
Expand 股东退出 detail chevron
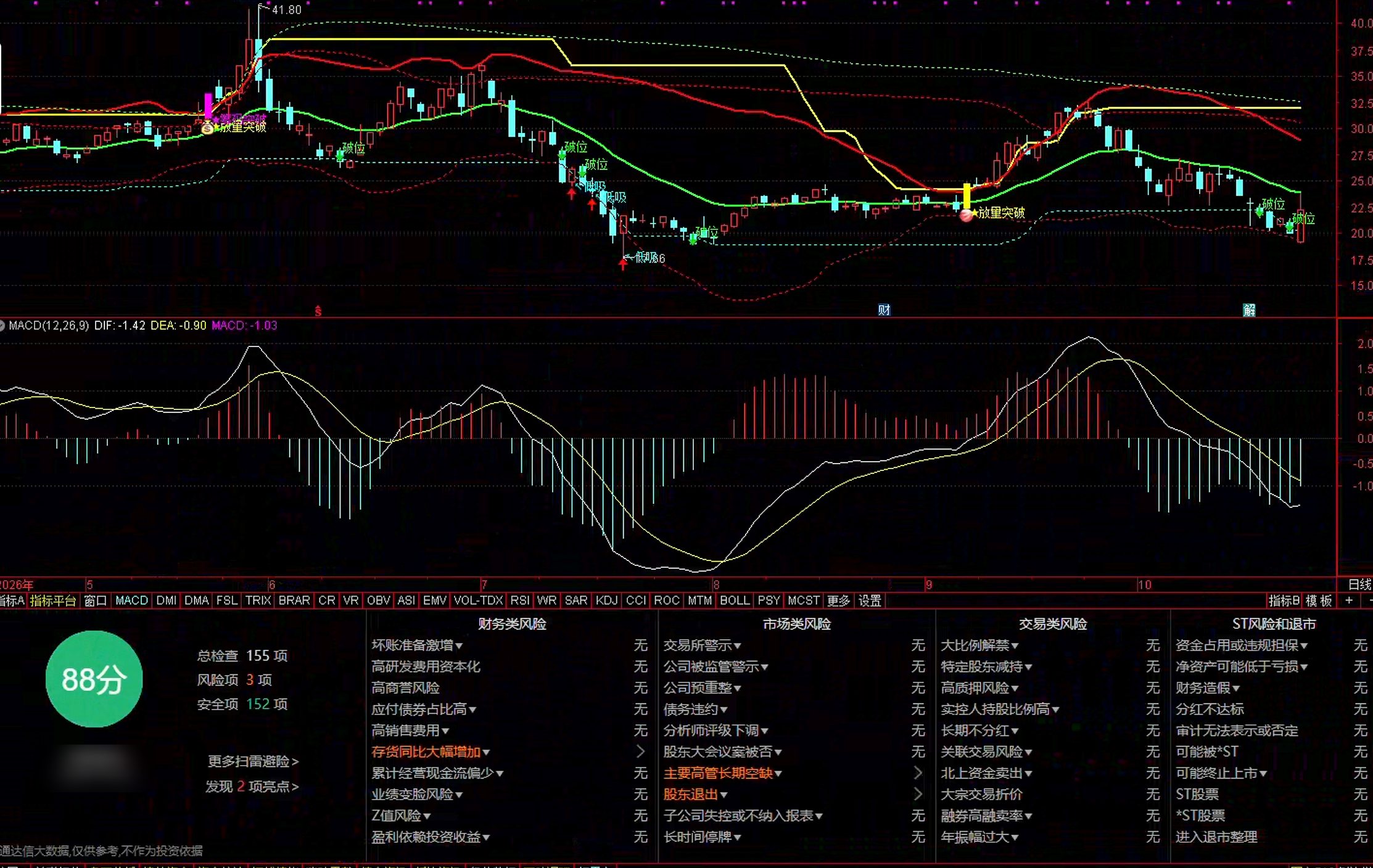click(x=918, y=794)
